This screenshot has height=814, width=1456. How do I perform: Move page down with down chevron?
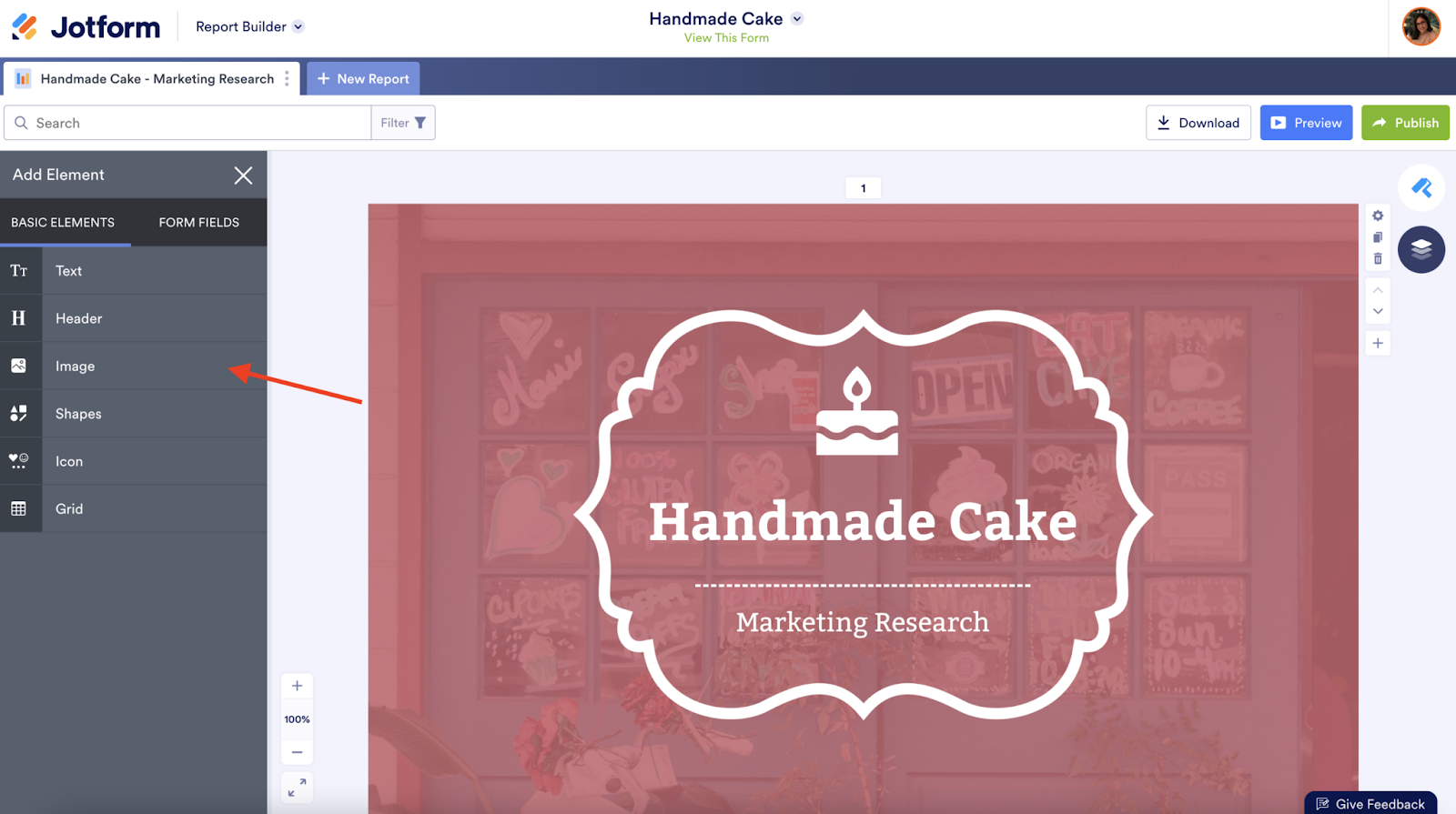[x=1378, y=311]
